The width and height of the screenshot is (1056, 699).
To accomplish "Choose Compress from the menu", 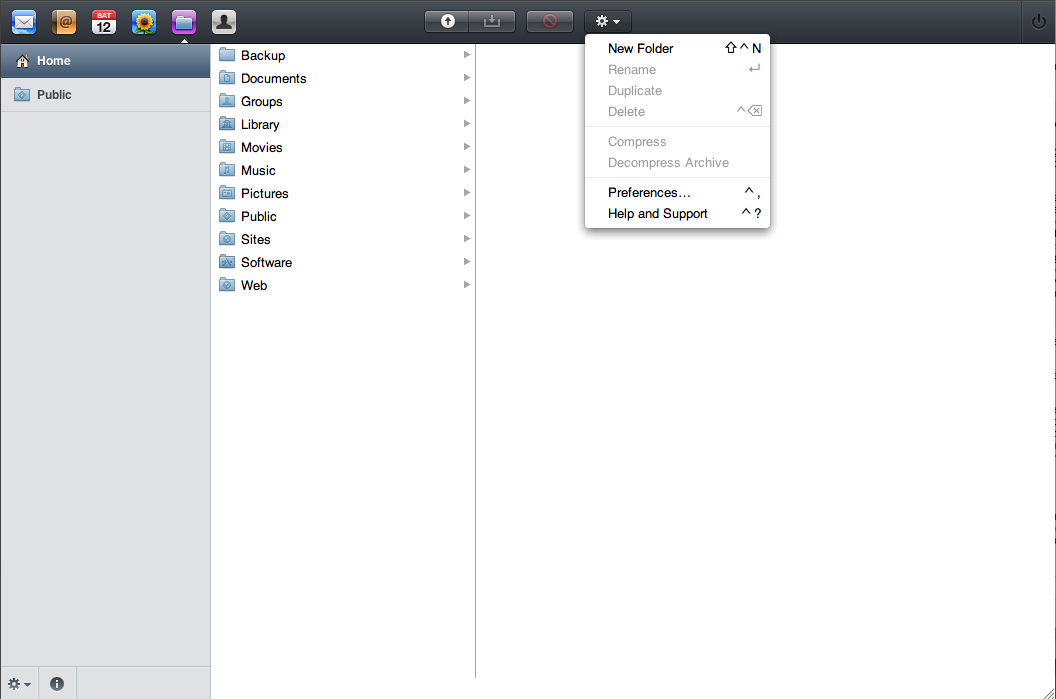I will point(678,141).
